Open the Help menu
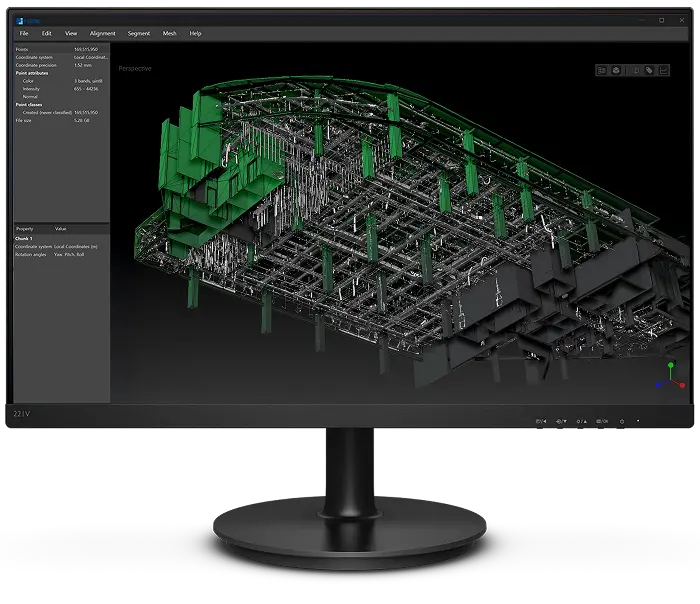 (x=195, y=33)
